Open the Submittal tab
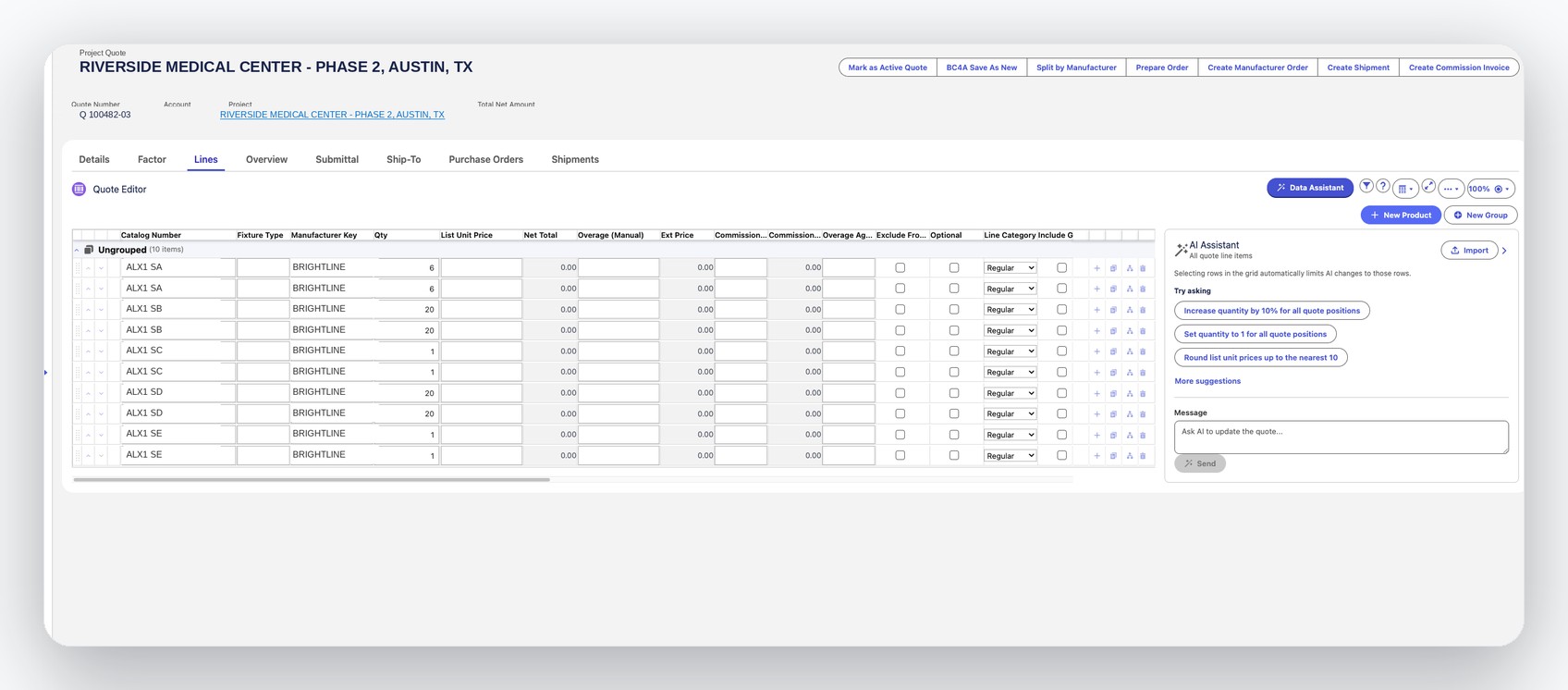1568x690 pixels. [x=337, y=159]
